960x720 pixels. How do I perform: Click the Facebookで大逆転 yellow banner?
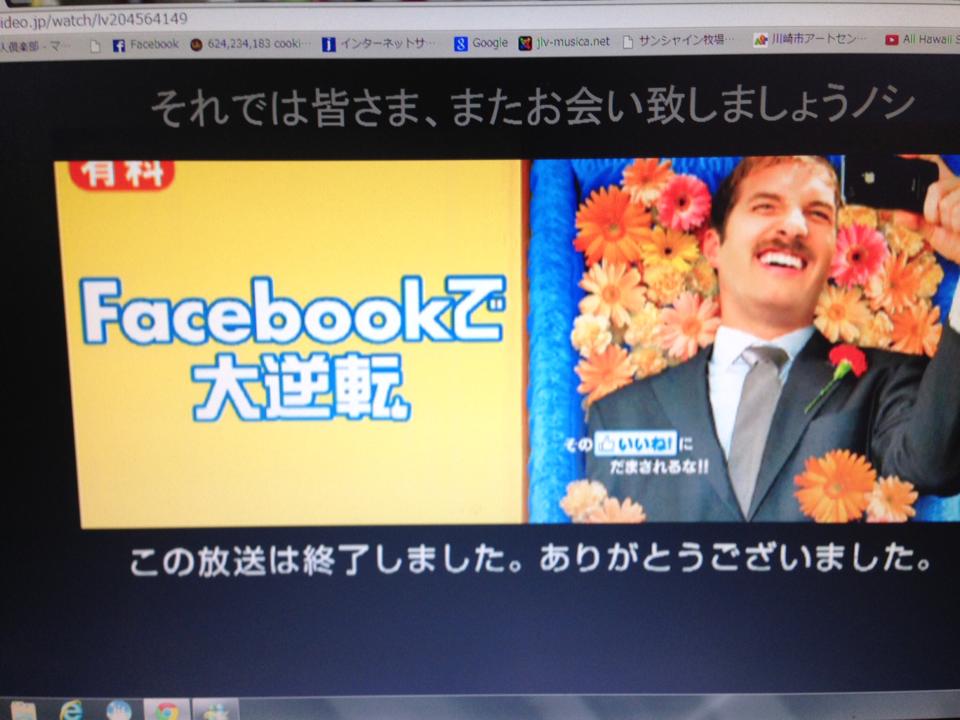(293, 343)
